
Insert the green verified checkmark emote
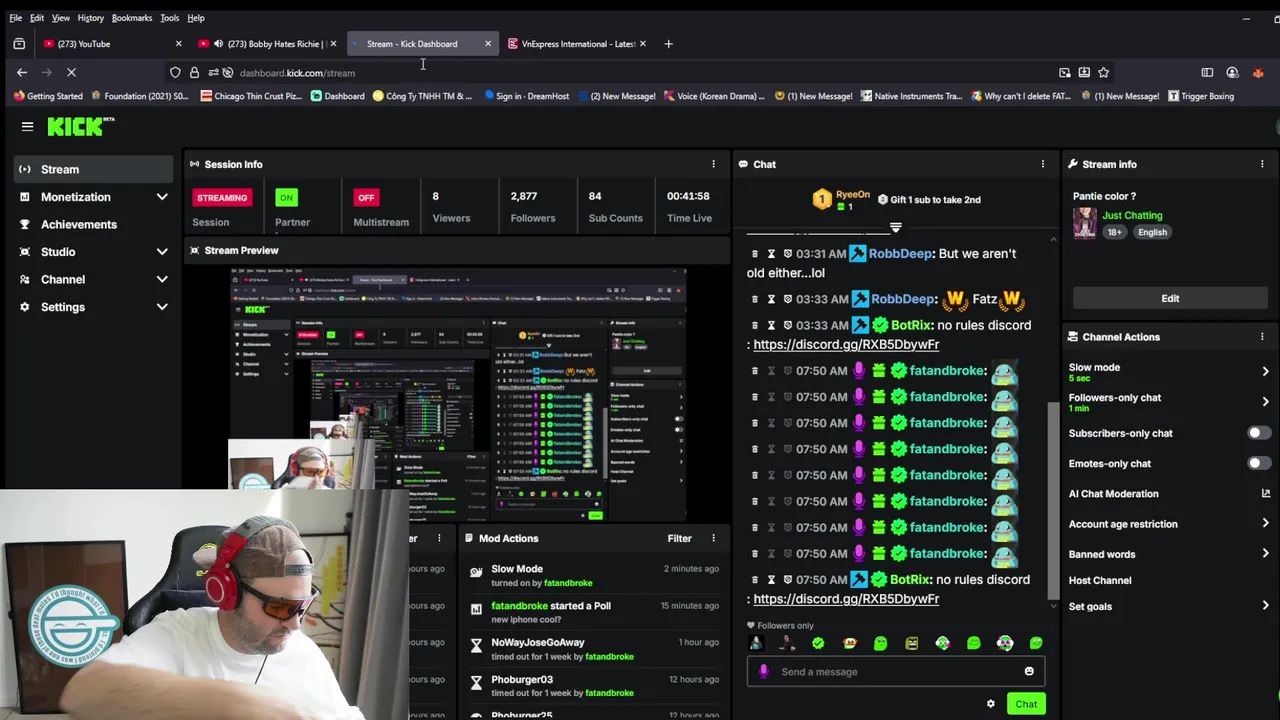click(x=818, y=643)
